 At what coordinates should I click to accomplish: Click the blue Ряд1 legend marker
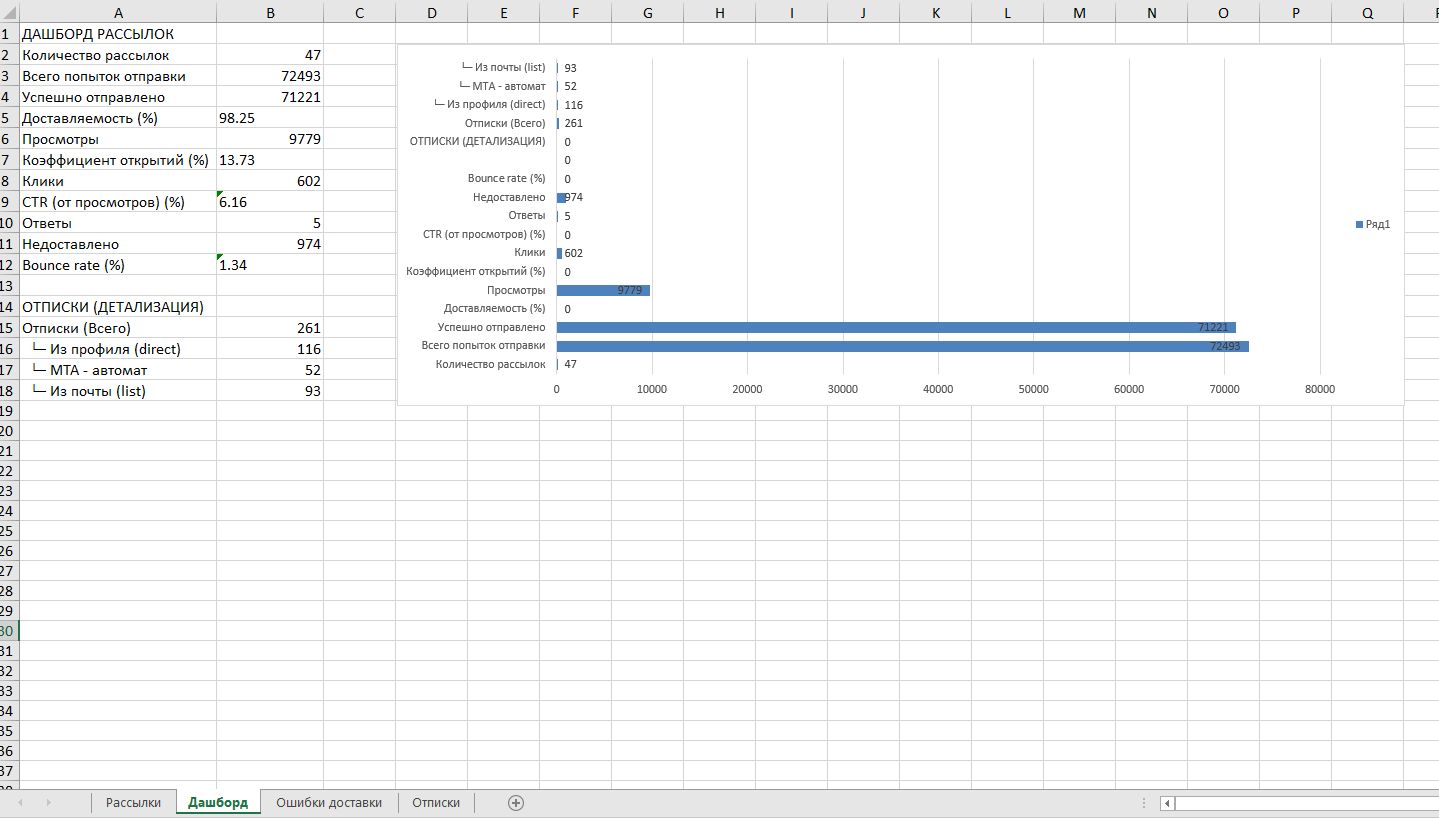[1359, 225]
